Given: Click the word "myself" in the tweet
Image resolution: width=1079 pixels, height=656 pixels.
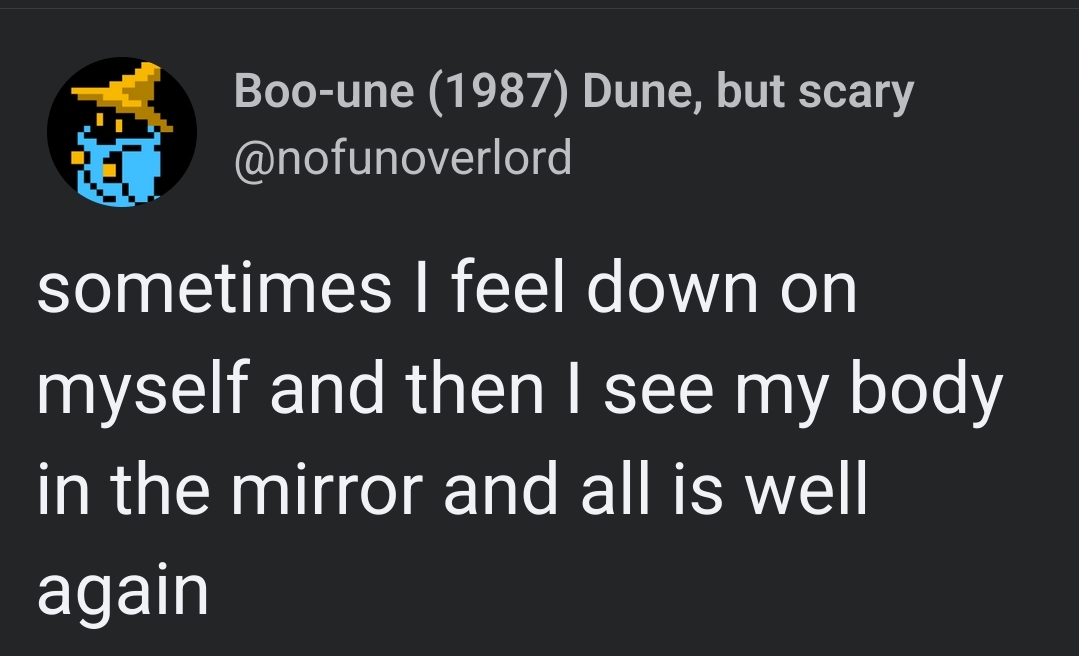Looking at the screenshot, I should [144, 389].
